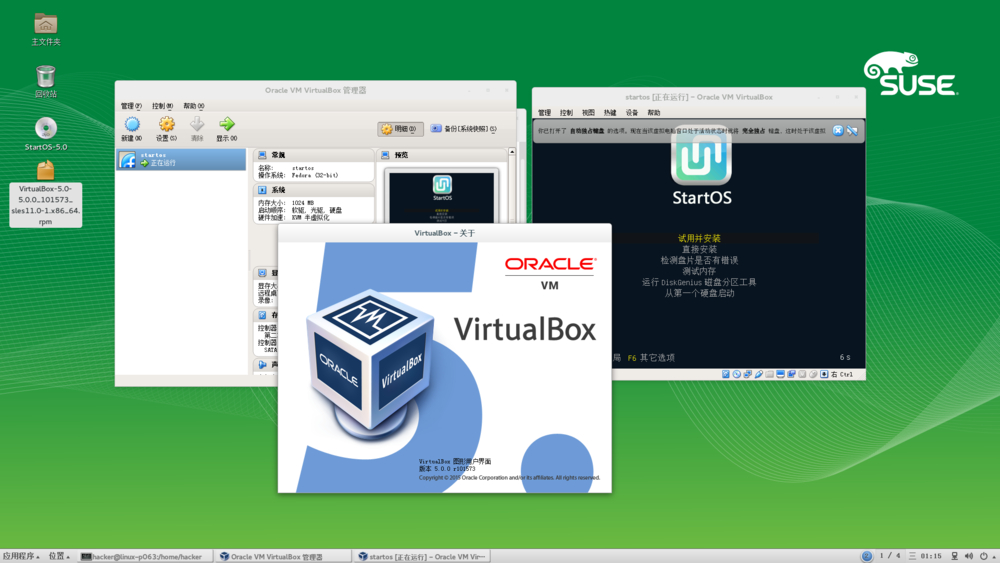Open 热键 menu in startos VM window

[610, 113]
